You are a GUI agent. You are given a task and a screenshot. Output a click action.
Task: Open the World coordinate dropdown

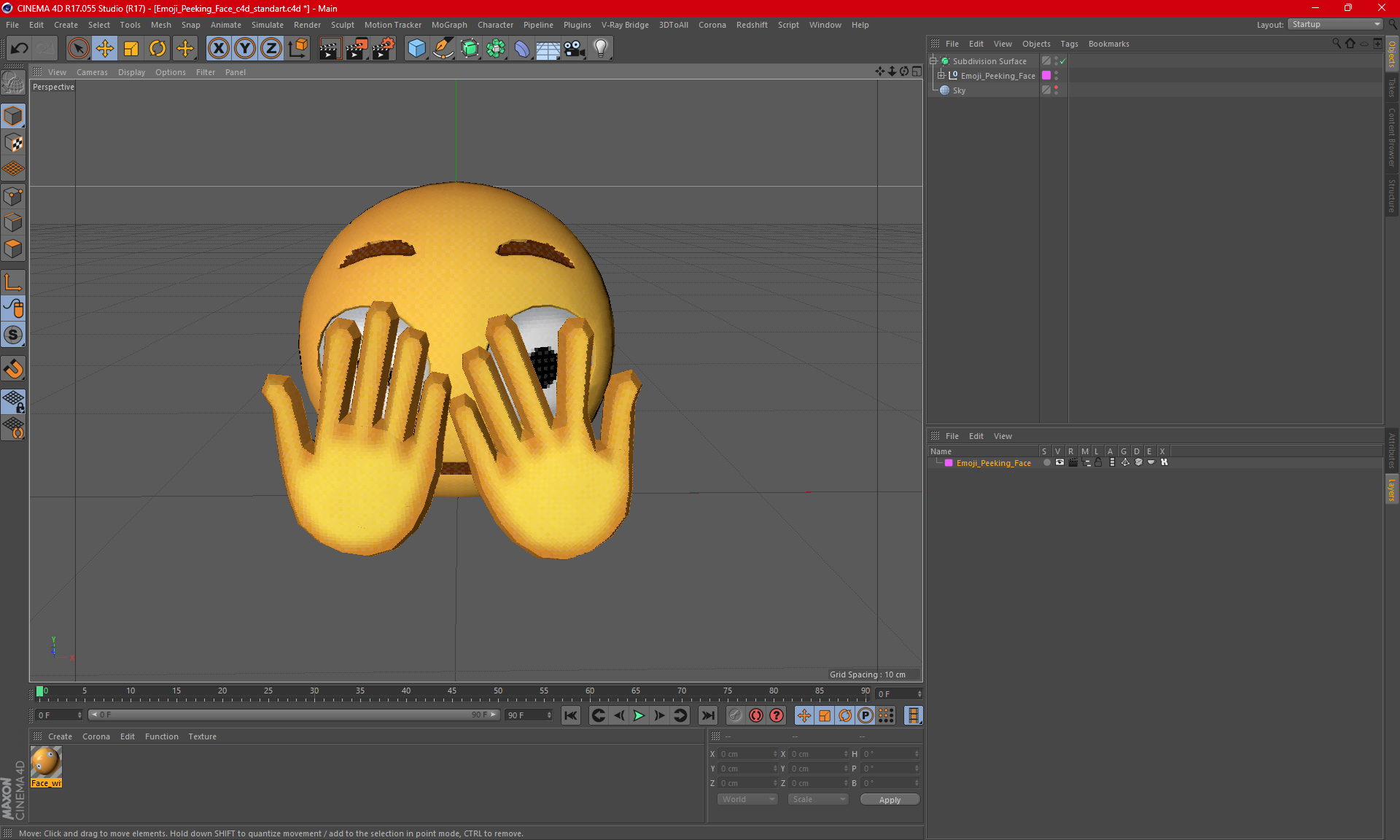pos(747,799)
